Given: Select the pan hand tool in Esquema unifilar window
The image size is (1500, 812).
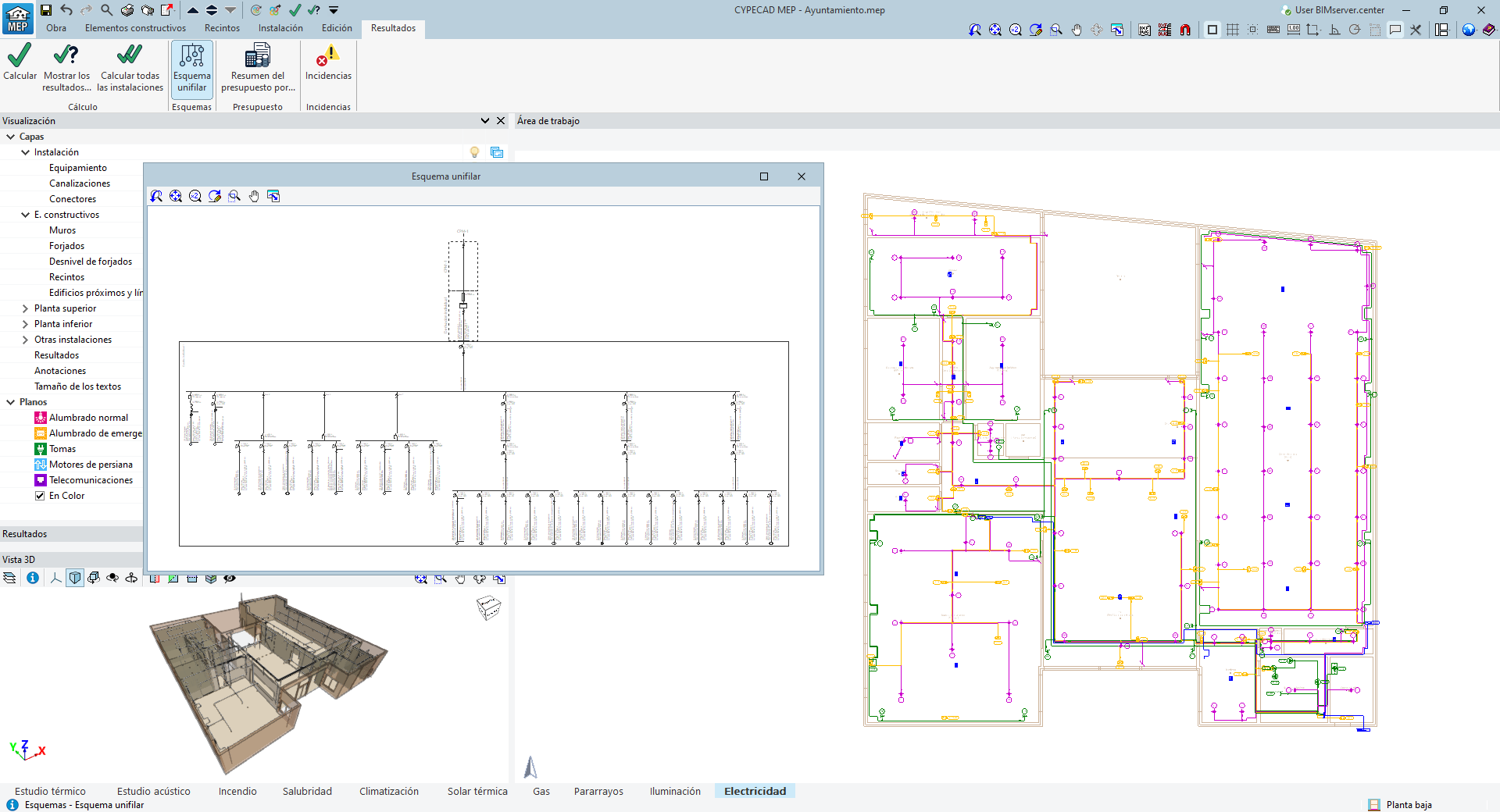Looking at the screenshot, I should [x=254, y=197].
